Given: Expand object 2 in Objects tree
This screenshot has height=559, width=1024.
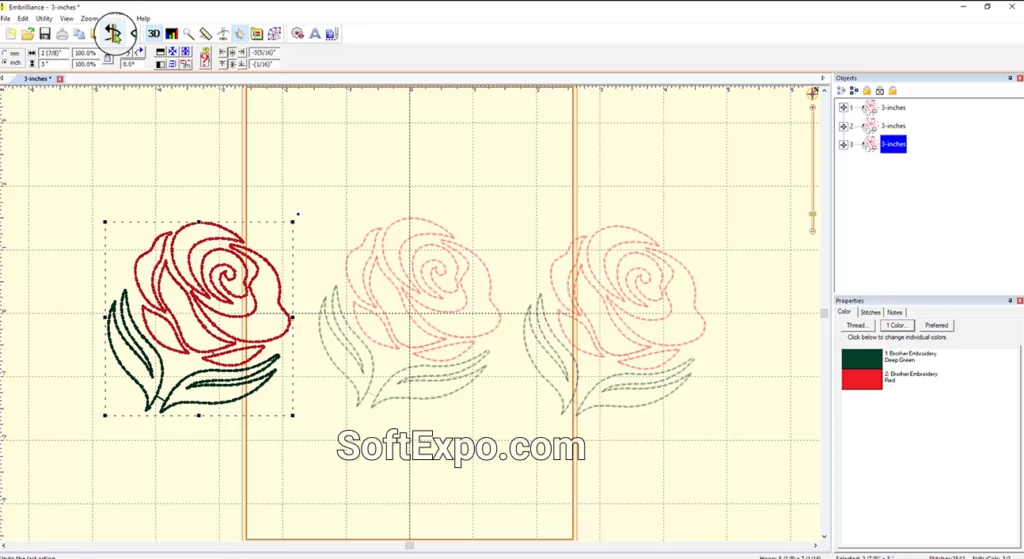Looking at the screenshot, I should [843, 126].
